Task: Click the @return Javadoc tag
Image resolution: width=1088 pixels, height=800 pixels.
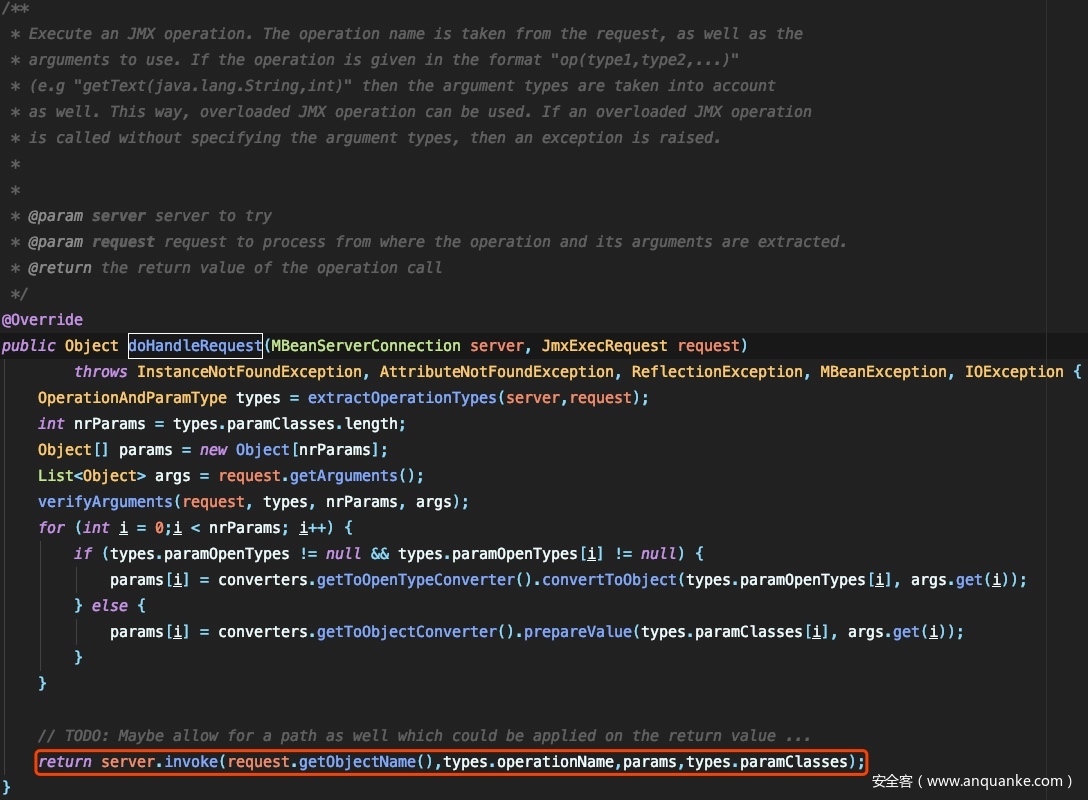Action: coord(60,268)
